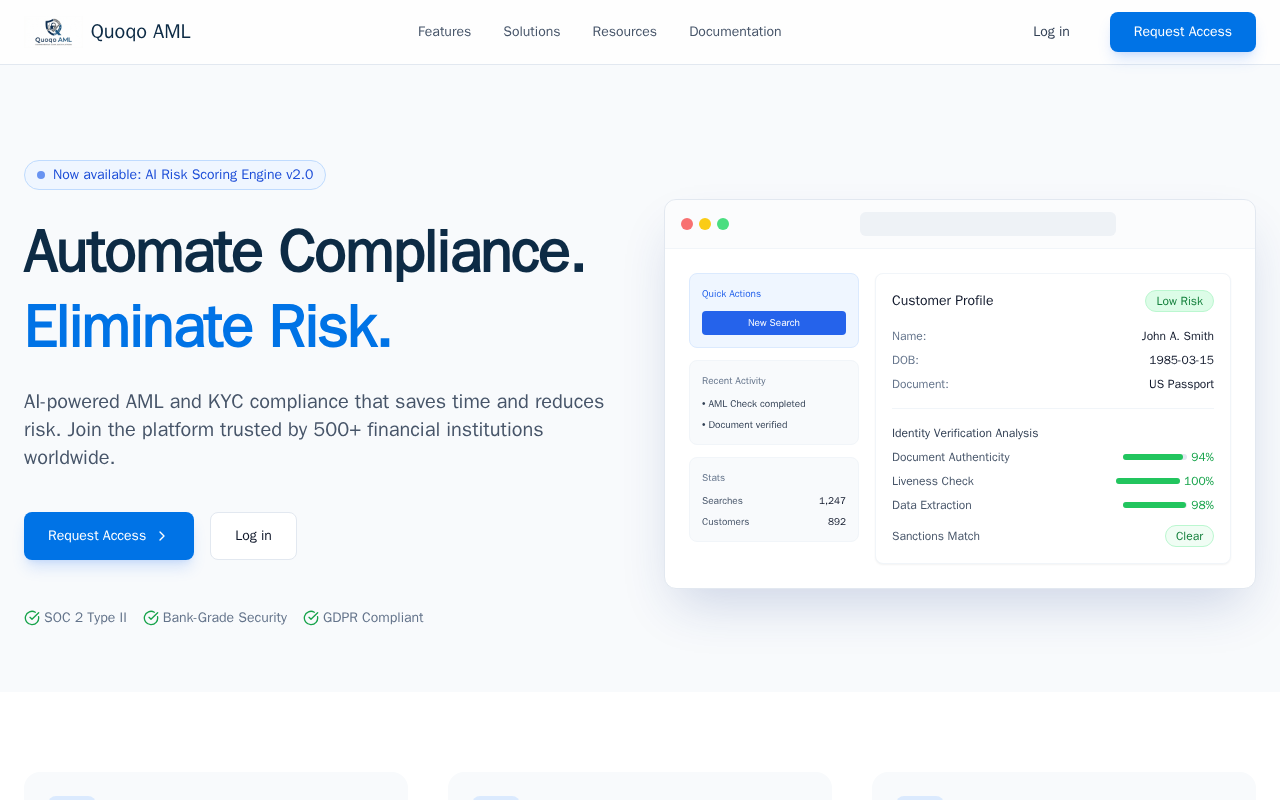Click the Data Extraction progress bar

click(x=1155, y=505)
